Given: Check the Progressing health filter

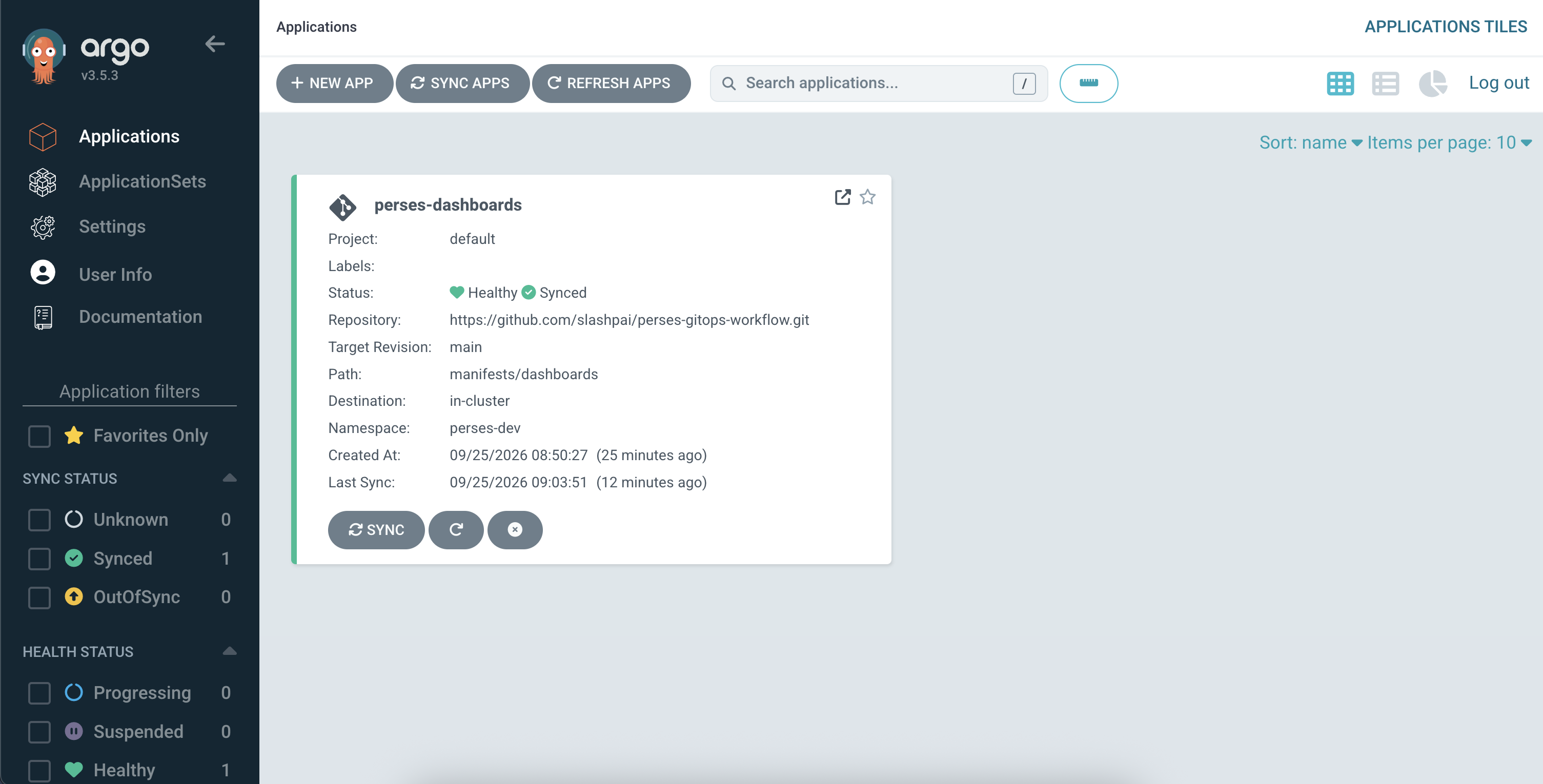Looking at the screenshot, I should point(39,693).
